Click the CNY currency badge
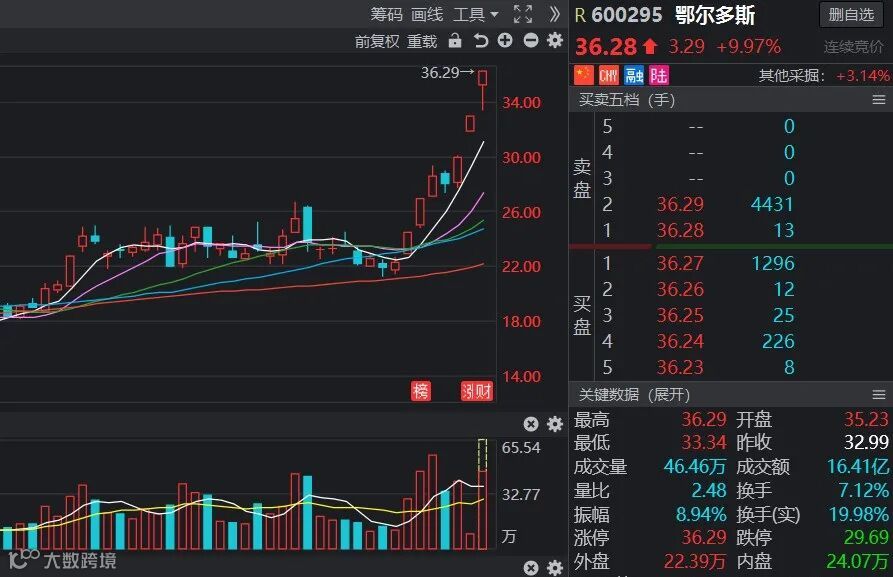 [x=608, y=75]
